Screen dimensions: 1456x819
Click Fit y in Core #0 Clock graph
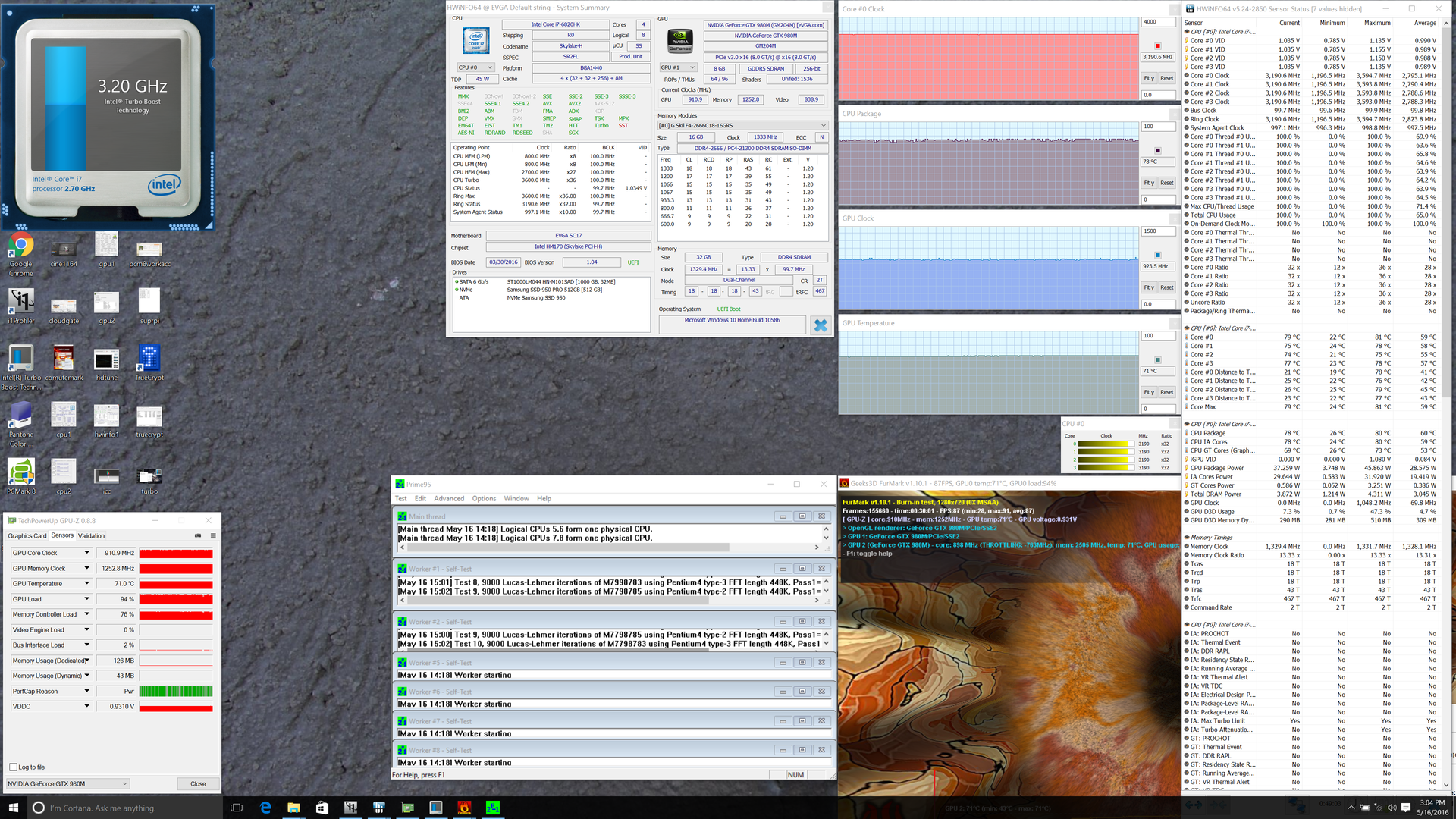(x=1149, y=78)
